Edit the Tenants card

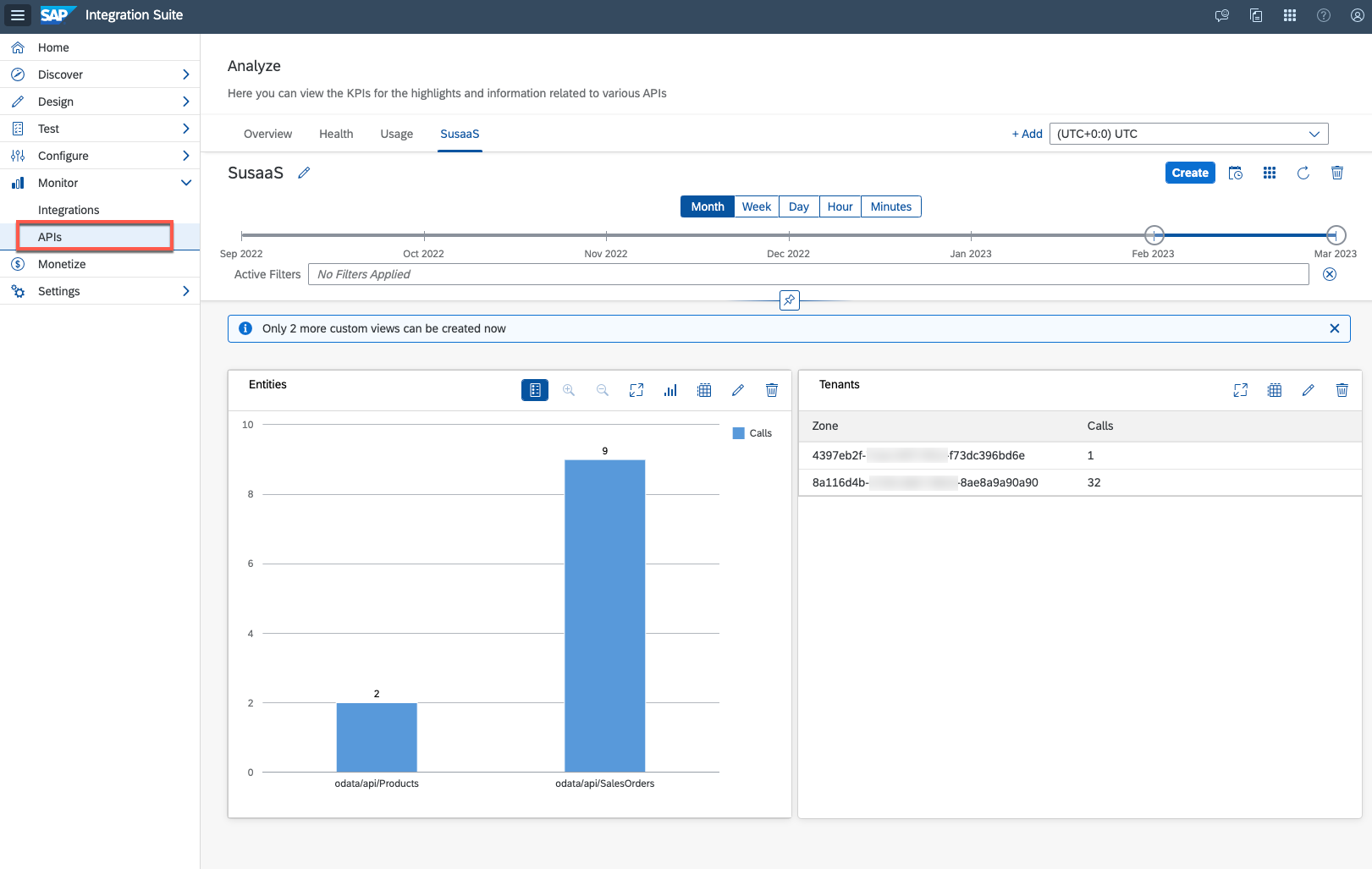pos(1309,390)
